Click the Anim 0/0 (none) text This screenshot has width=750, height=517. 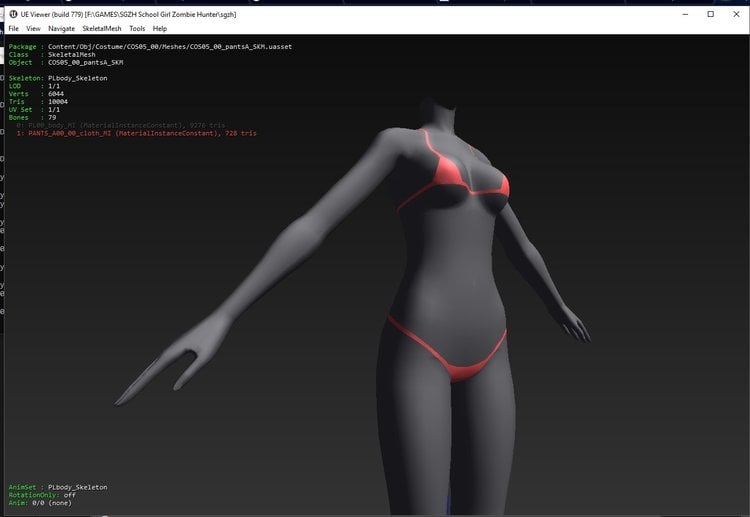pyautogui.click(x=40, y=503)
